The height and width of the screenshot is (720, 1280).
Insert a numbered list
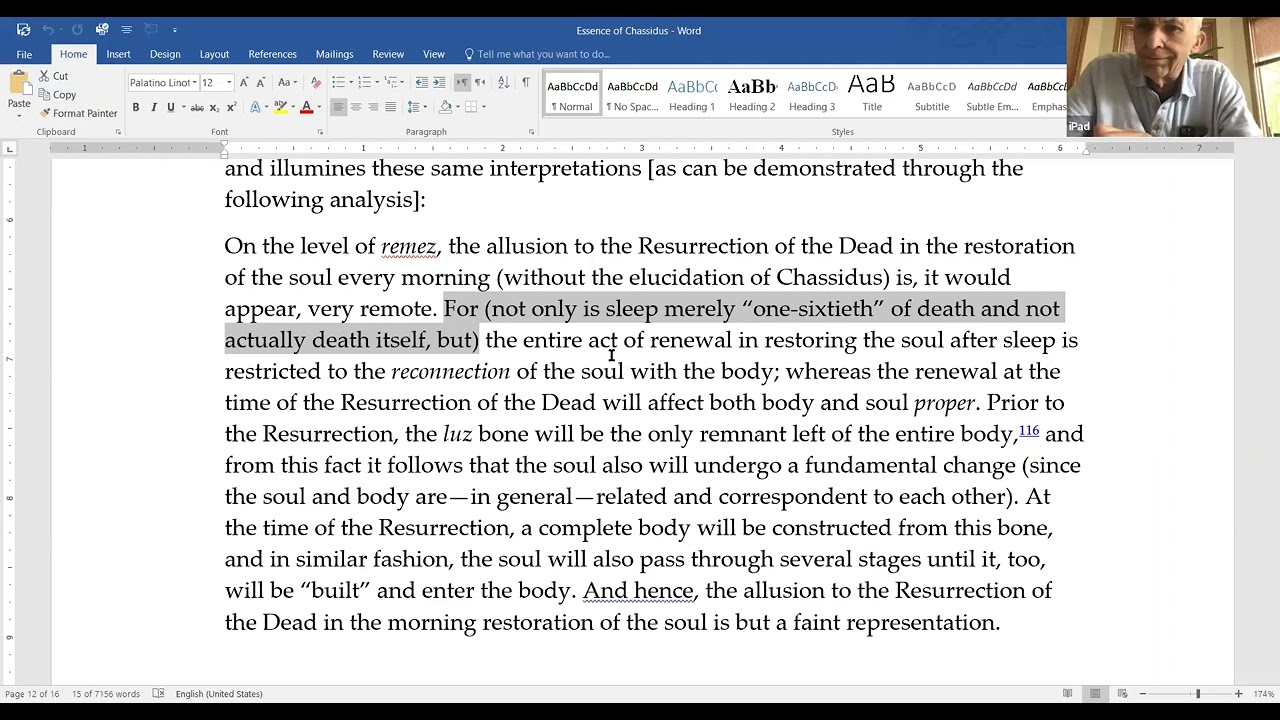[x=365, y=82]
